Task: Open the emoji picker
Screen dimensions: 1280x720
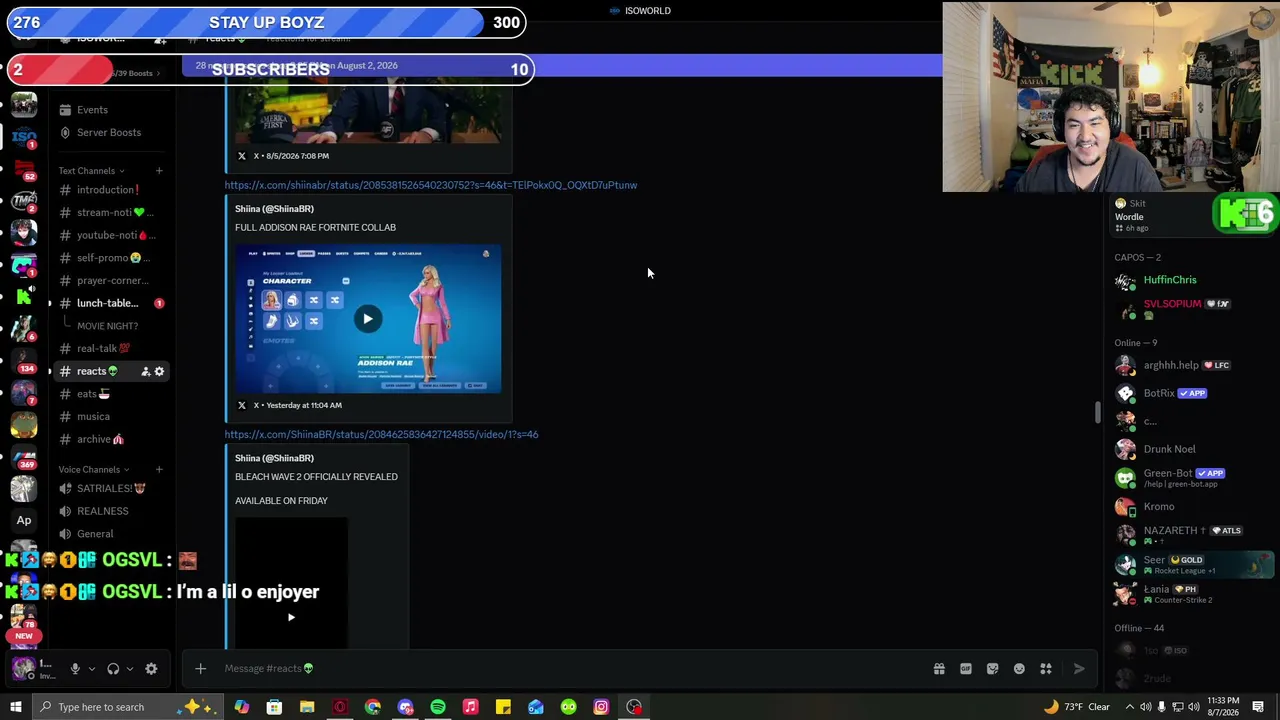Action: 1019,669
